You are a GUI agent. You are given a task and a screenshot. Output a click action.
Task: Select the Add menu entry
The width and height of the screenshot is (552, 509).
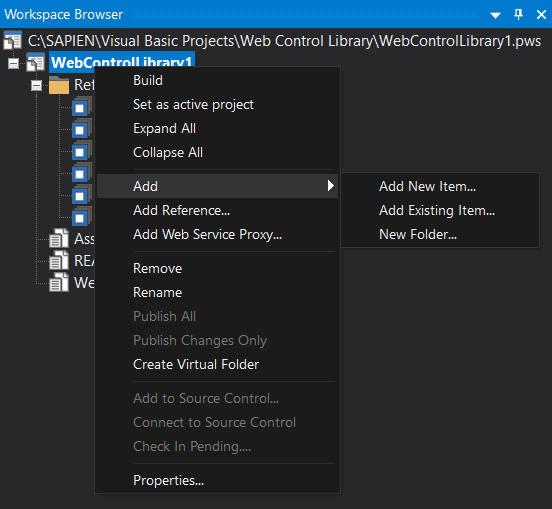pyautogui.click(x=218, y=186)
